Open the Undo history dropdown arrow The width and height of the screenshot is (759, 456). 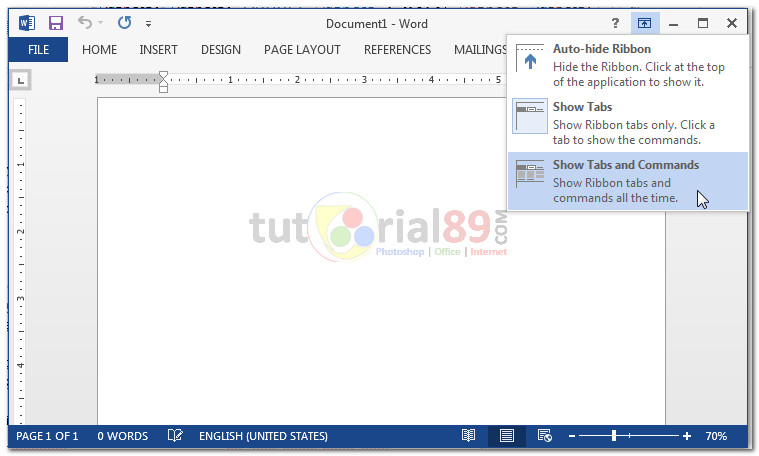point(100,22)
